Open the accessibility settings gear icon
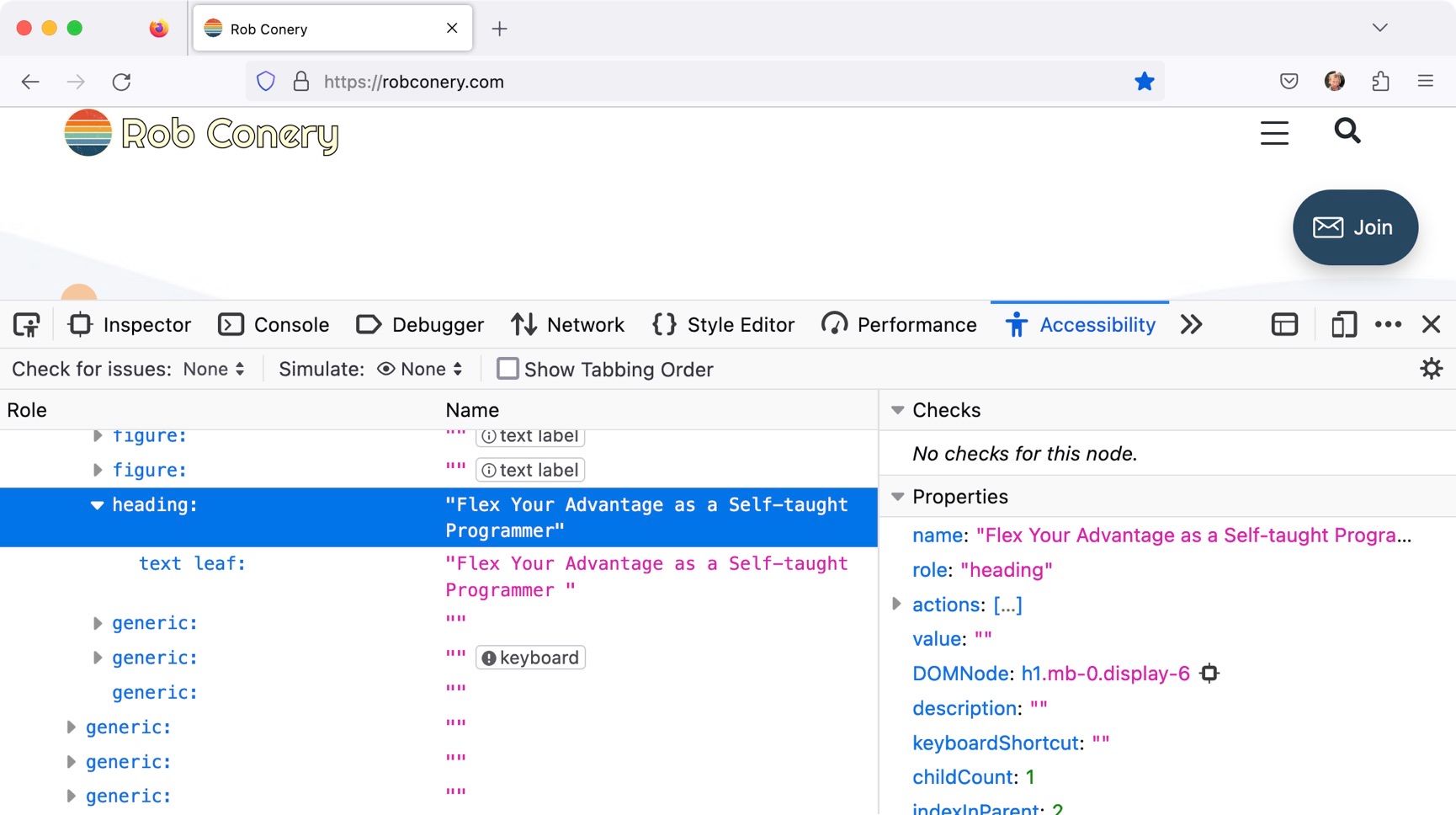The height and width of the screenshot is (815, 1456). [x=1431, y=369]
